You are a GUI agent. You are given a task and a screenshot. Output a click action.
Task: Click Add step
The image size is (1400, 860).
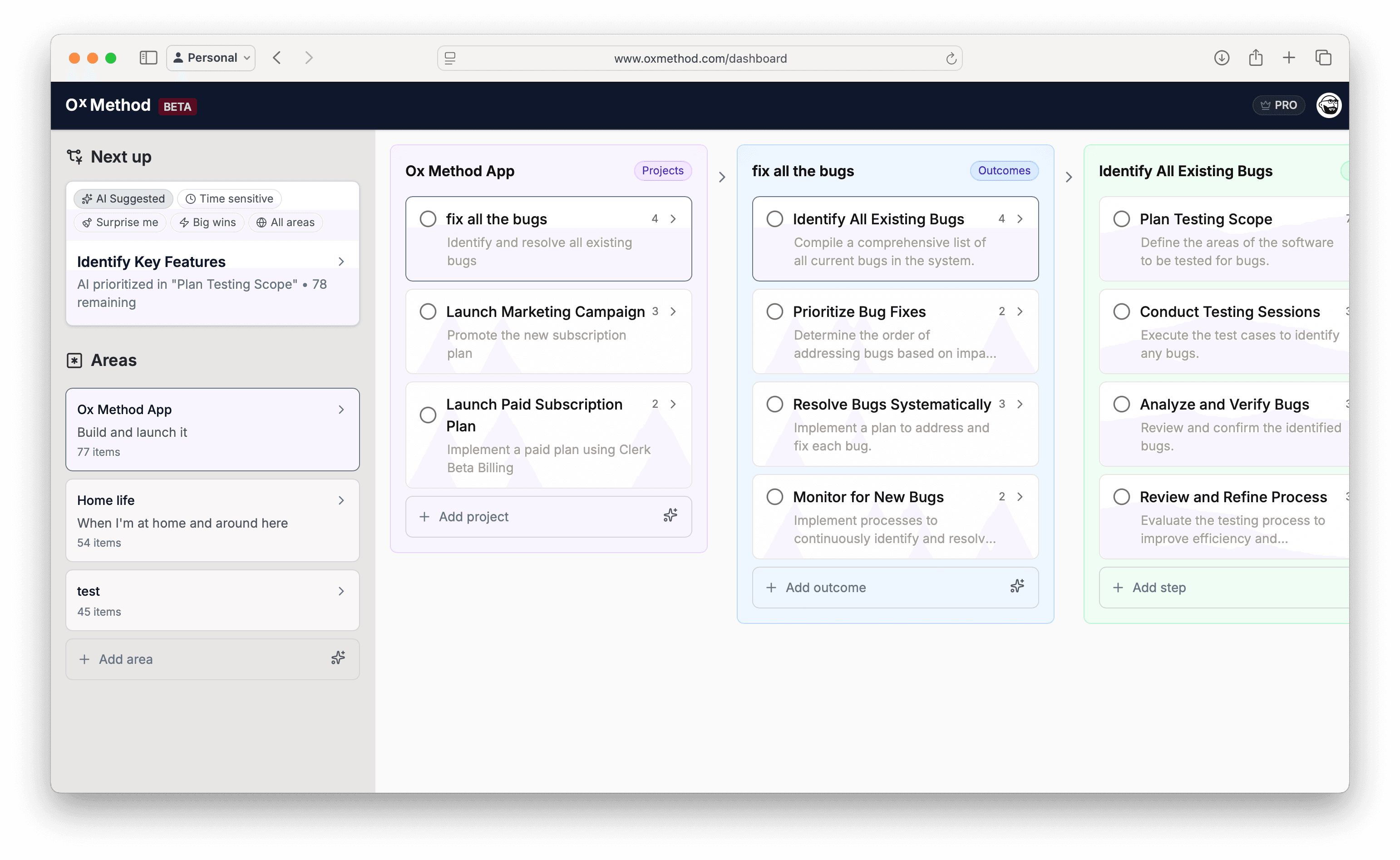tap(1224, 588)
